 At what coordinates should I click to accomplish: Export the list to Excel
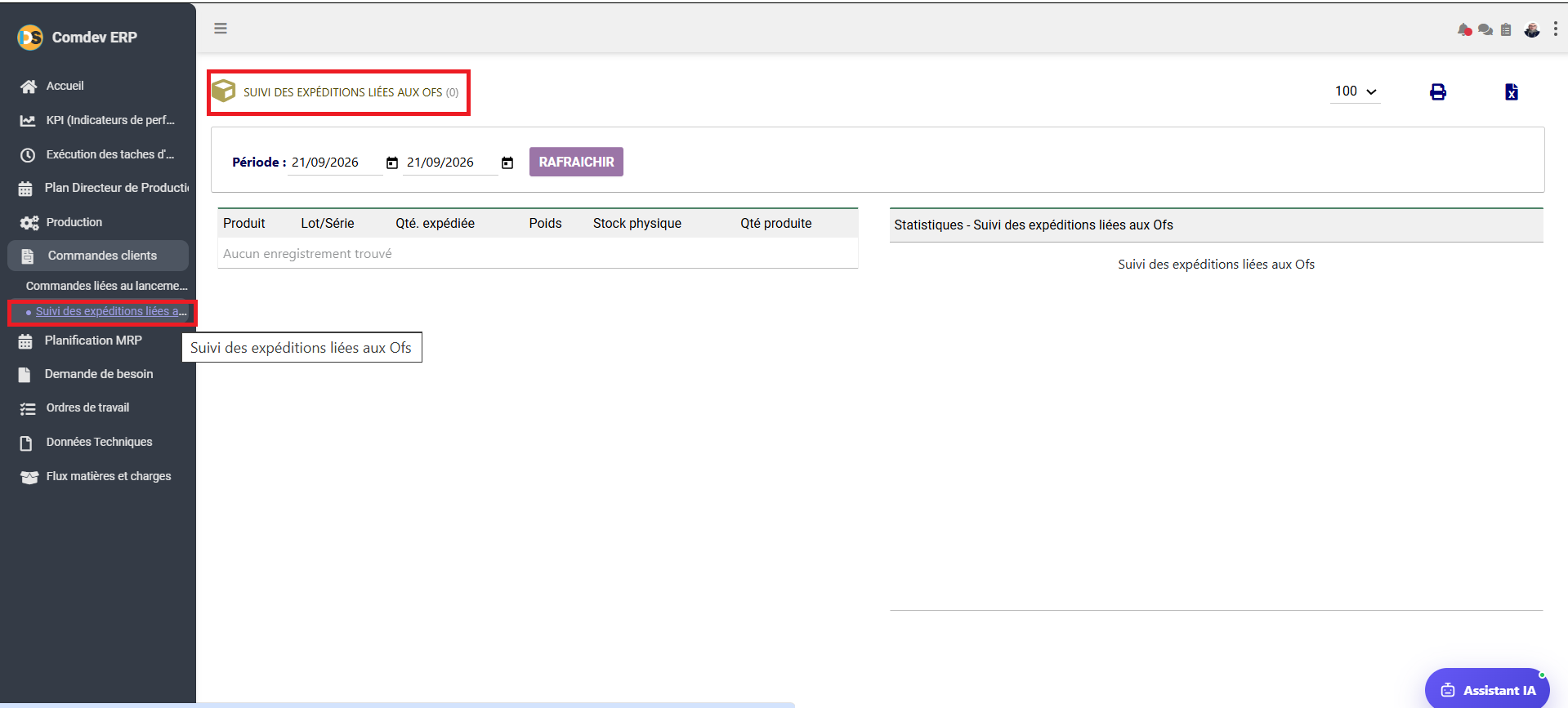[x=1512, y=91]
